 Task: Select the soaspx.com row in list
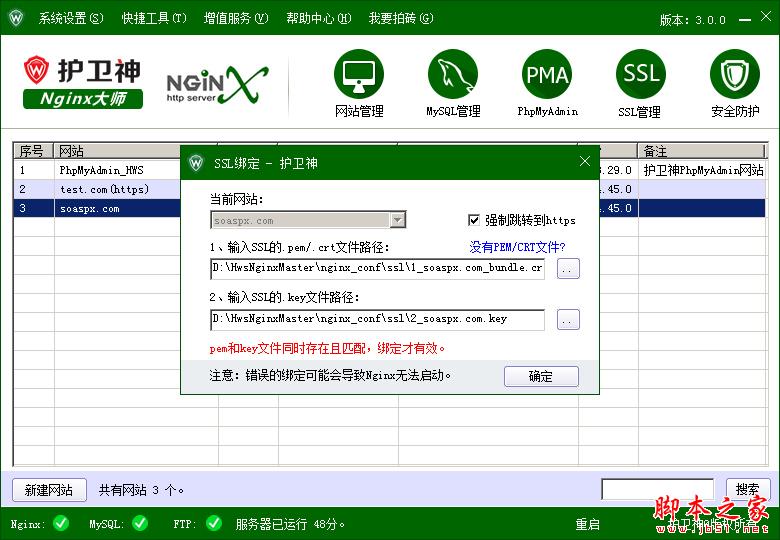pyautogui.click(x=97, y=208)
